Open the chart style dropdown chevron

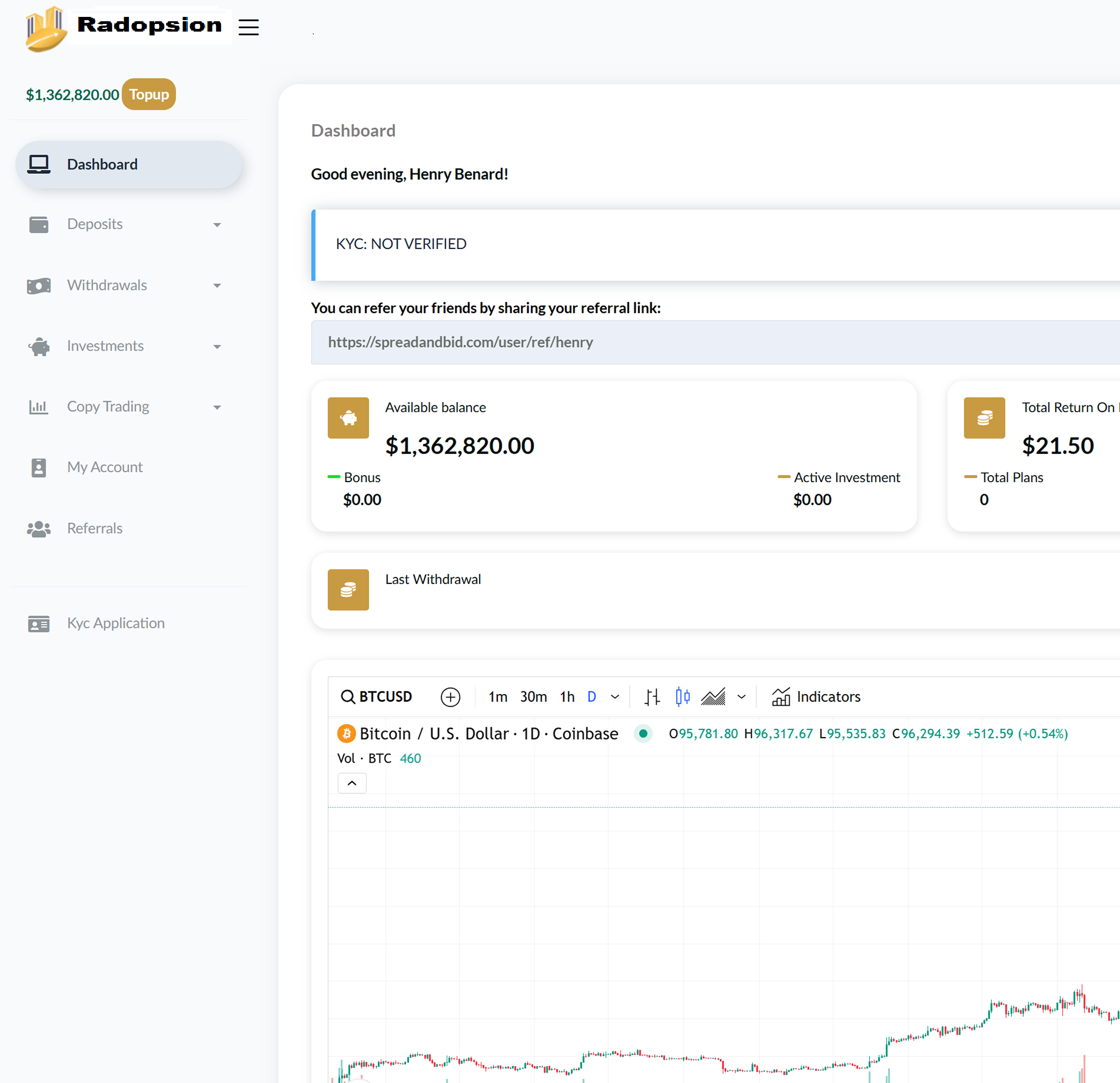(742, 697)
